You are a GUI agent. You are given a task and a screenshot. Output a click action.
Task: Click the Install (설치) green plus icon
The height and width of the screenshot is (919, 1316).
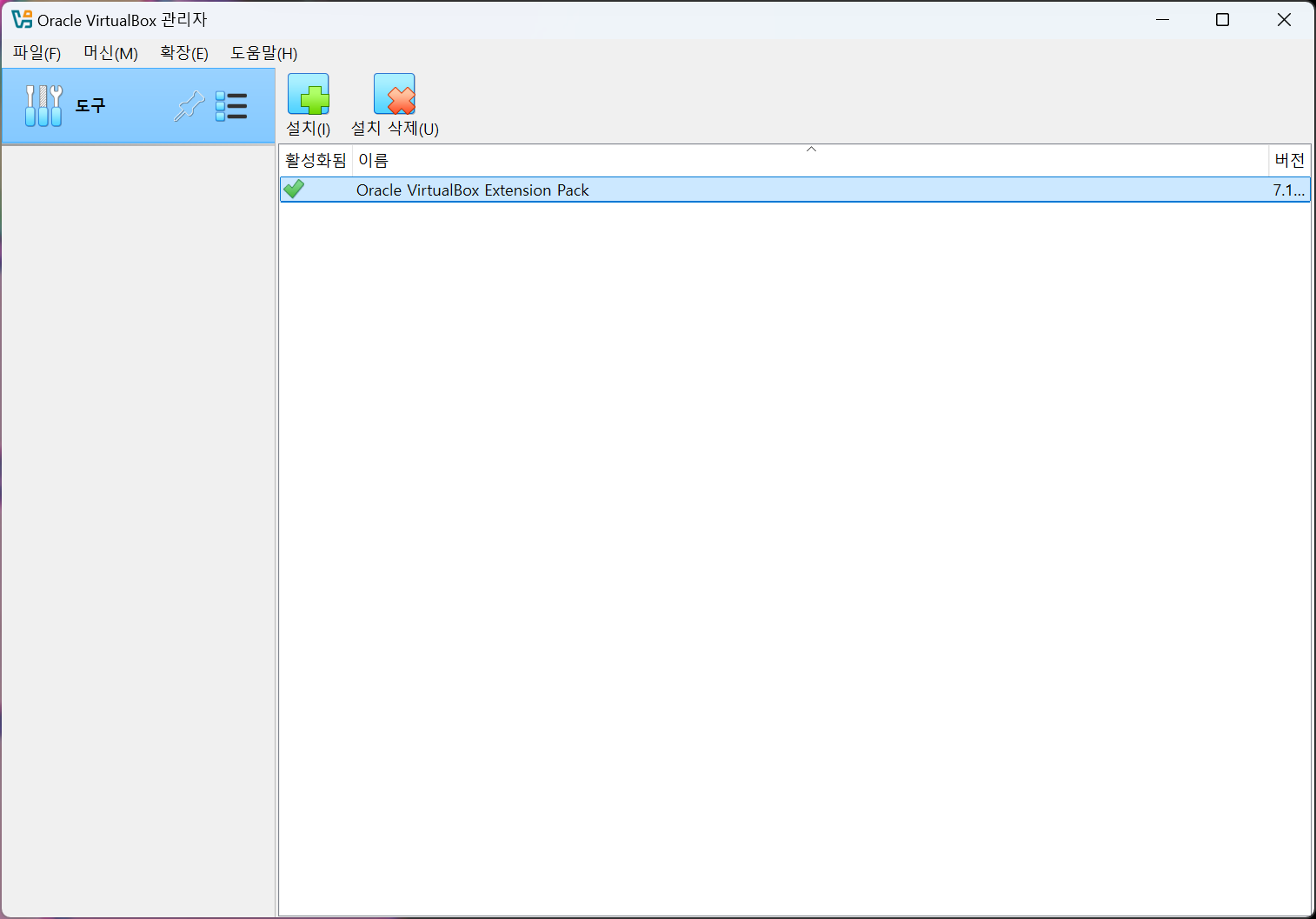pos(309,94)
